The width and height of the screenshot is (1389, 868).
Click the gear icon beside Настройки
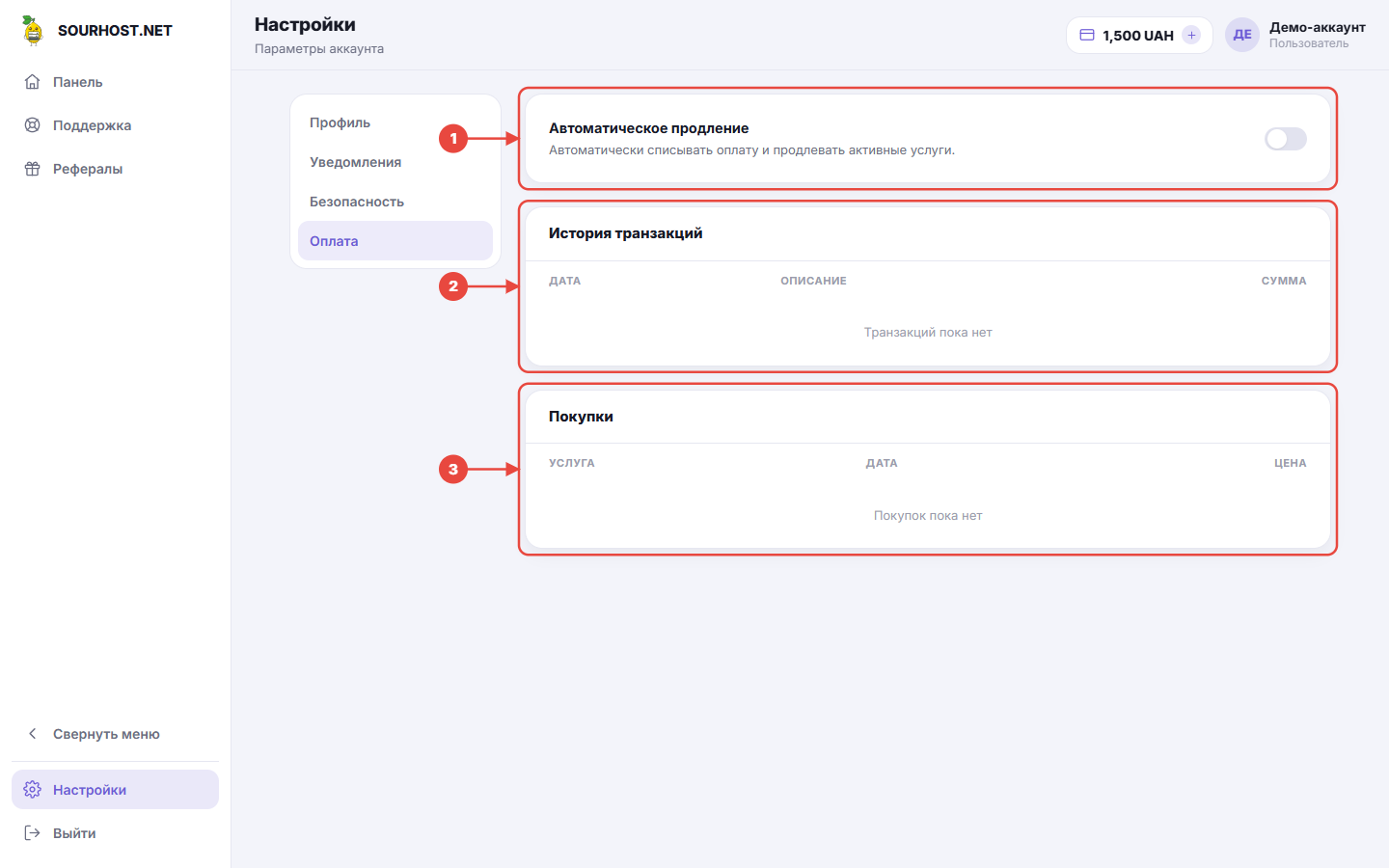coord(32,790)
